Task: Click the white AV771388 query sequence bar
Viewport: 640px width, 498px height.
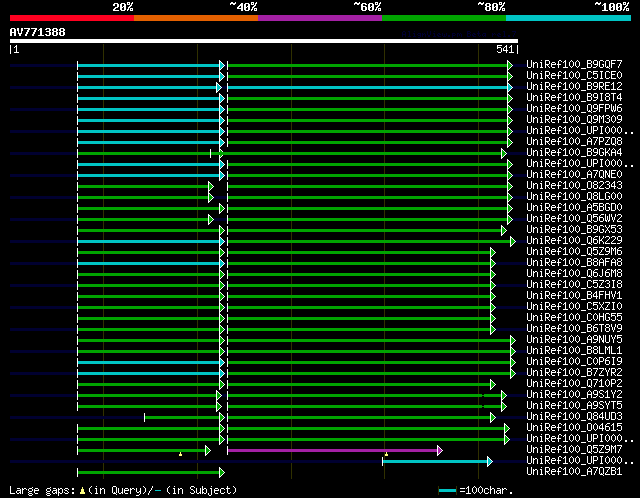Action: [x=264, y=41]
